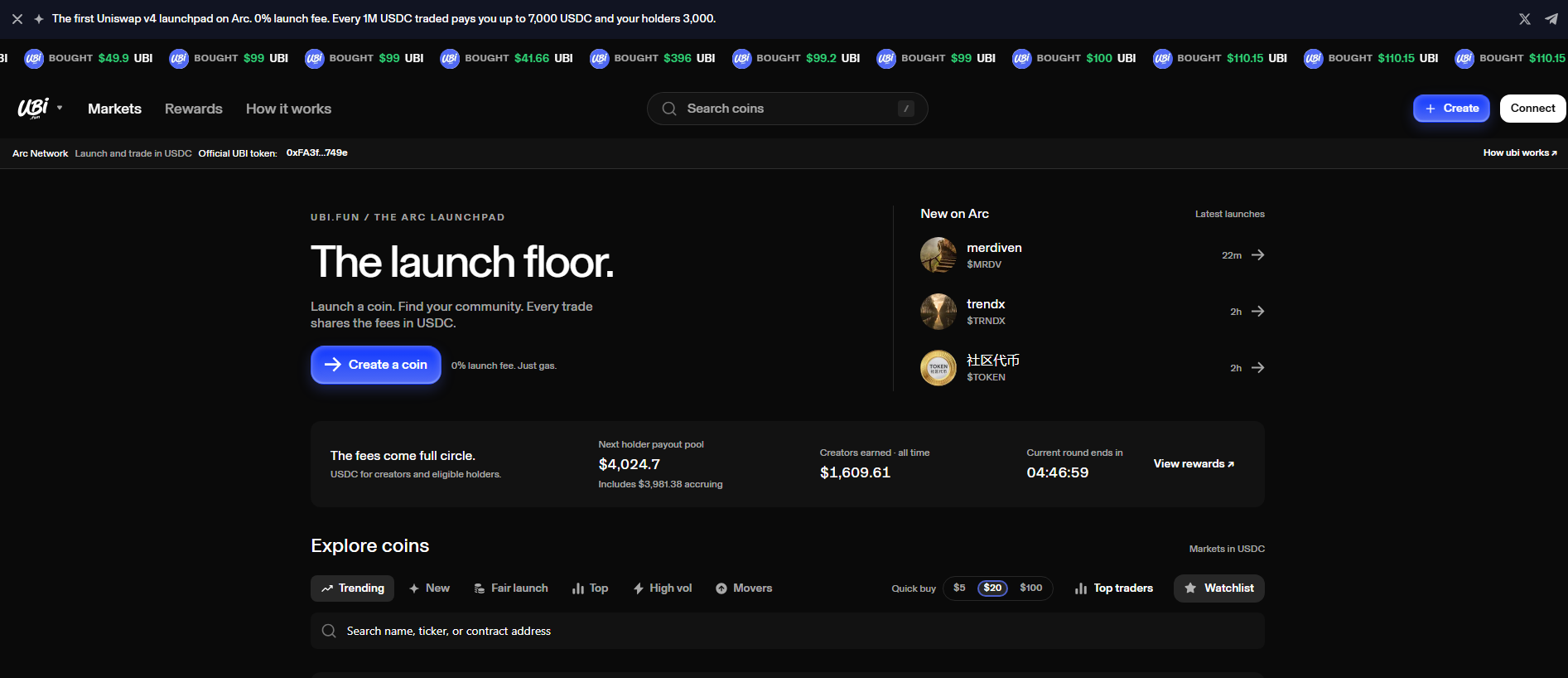
Task: Set quick buy amount to $5
Action: (959, 588)
